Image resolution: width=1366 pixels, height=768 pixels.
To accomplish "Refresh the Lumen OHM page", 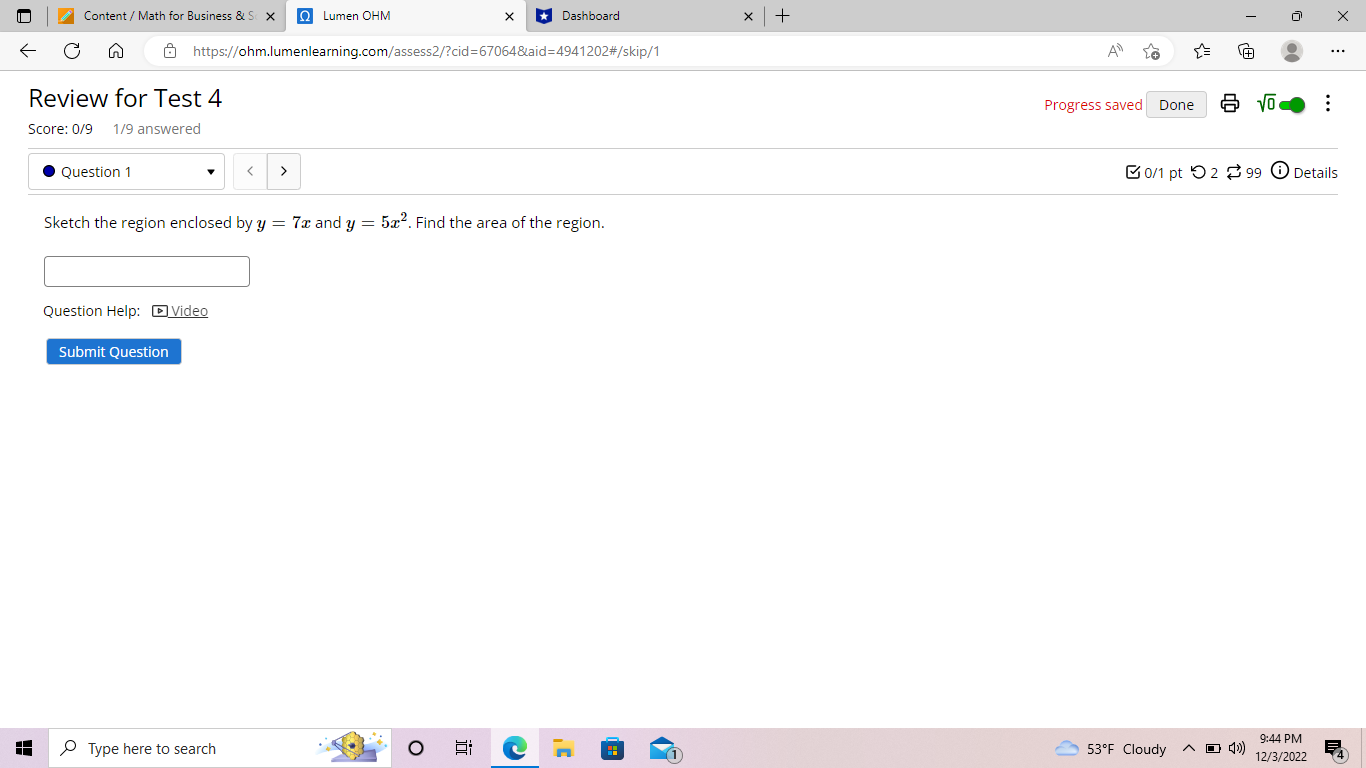I will pyautogui.click(x=72, y=51).
